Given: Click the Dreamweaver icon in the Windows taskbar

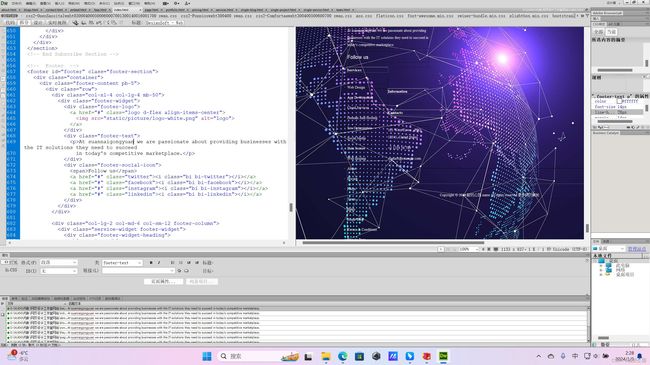Looking at the screenshot, I should (443, 356).
